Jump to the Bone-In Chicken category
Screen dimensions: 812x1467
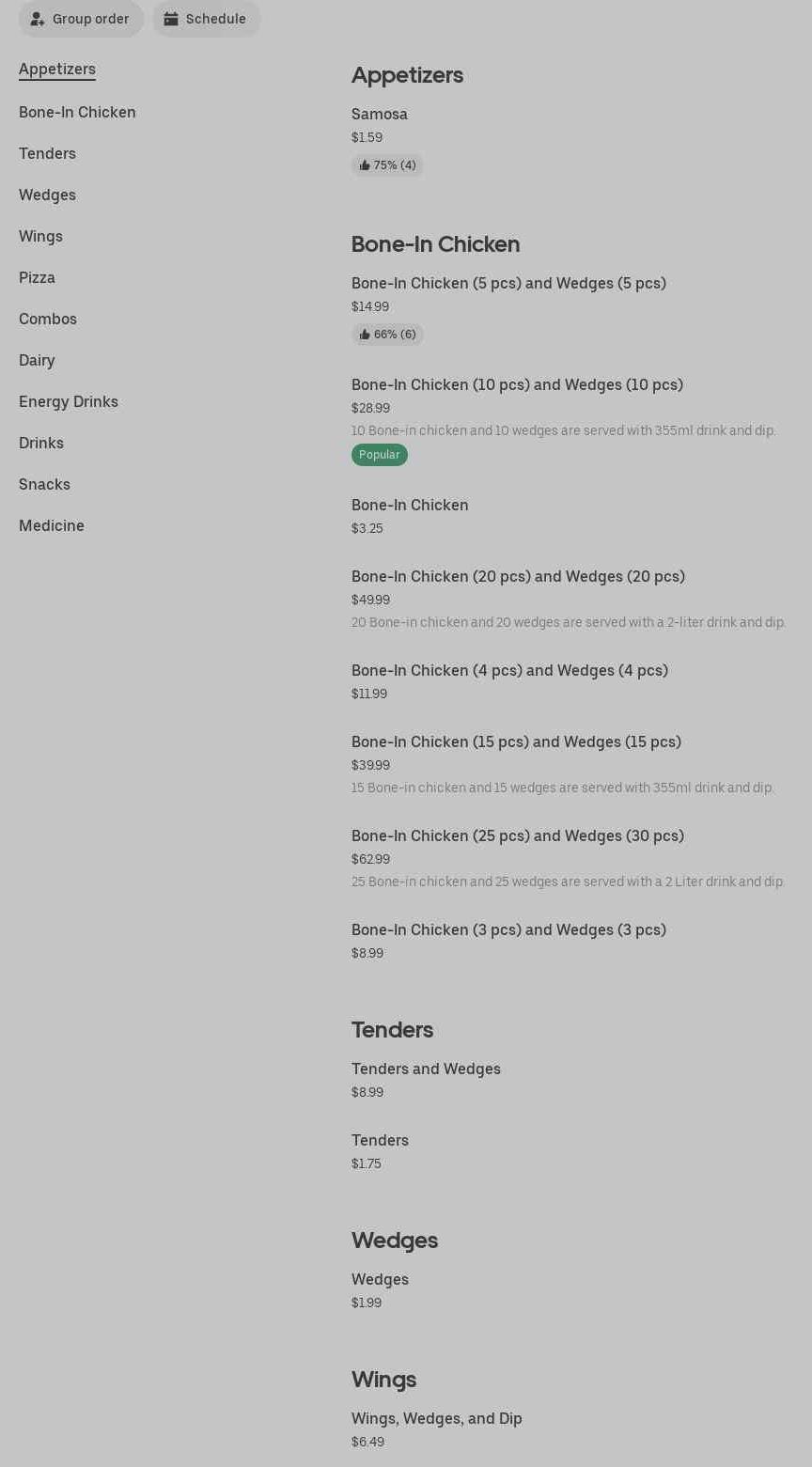[x=77, y=113]
